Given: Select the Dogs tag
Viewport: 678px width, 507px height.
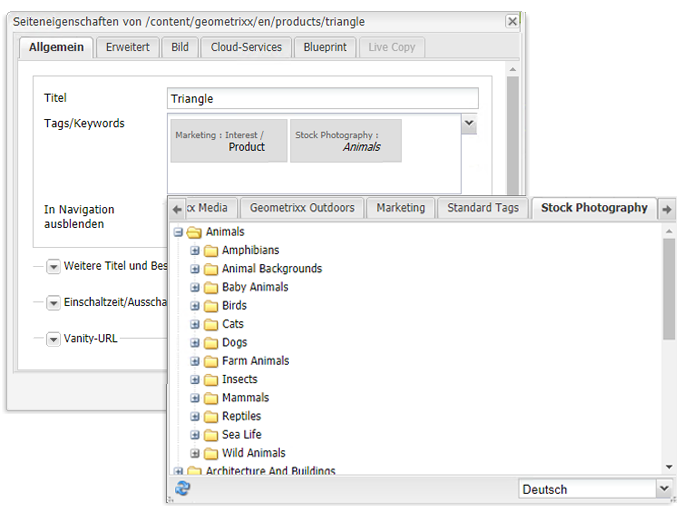Looking at the screenshot, I should (234, 343).
